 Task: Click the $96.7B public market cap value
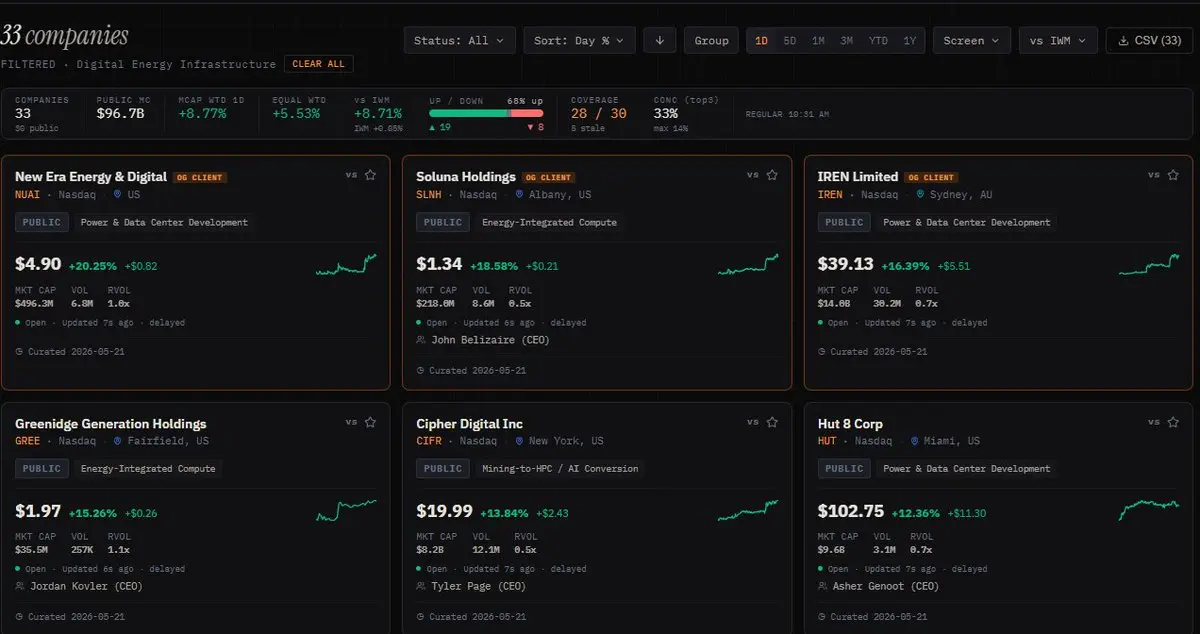pos(121,113)
